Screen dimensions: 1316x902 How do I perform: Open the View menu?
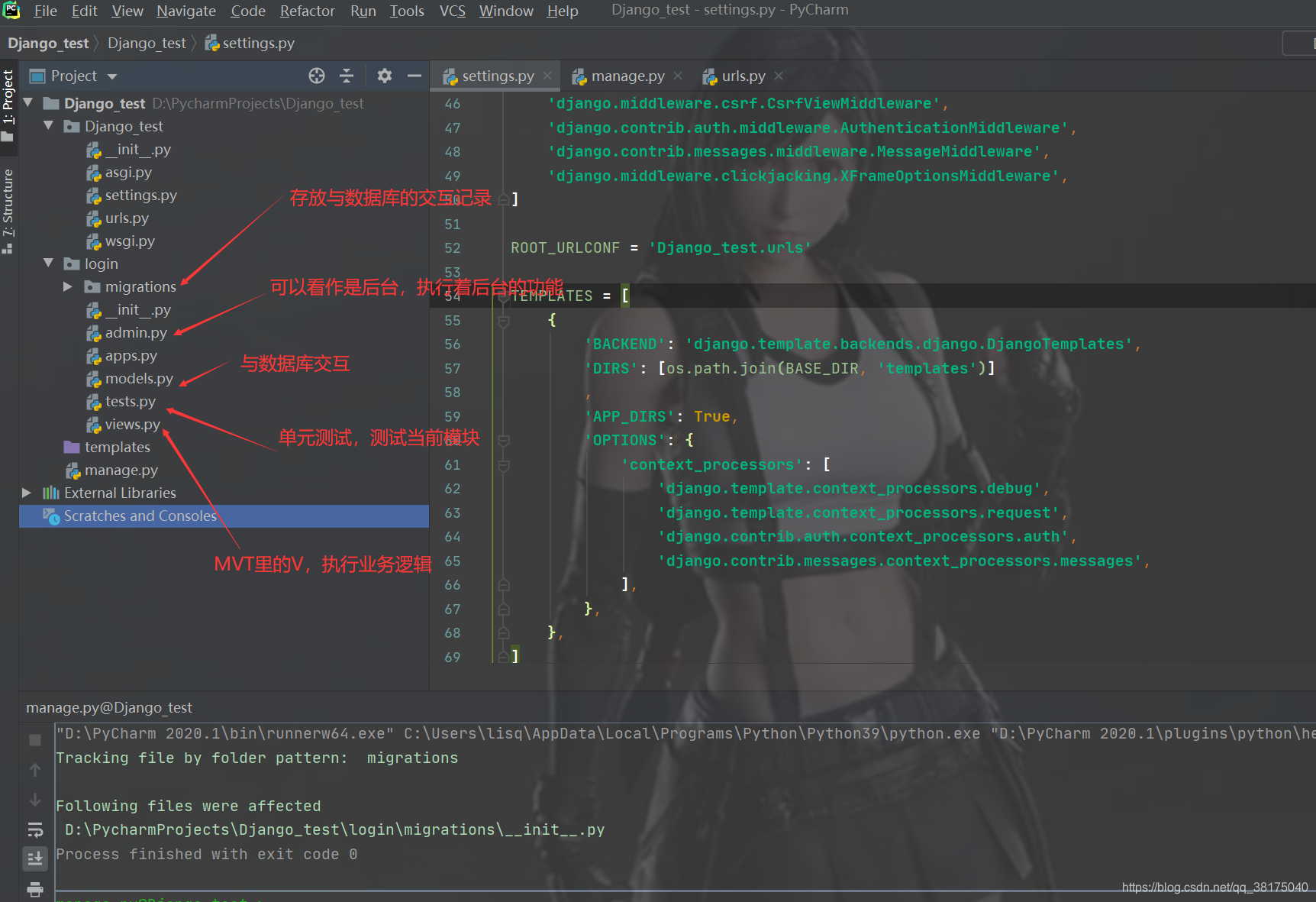coord(127,11)
